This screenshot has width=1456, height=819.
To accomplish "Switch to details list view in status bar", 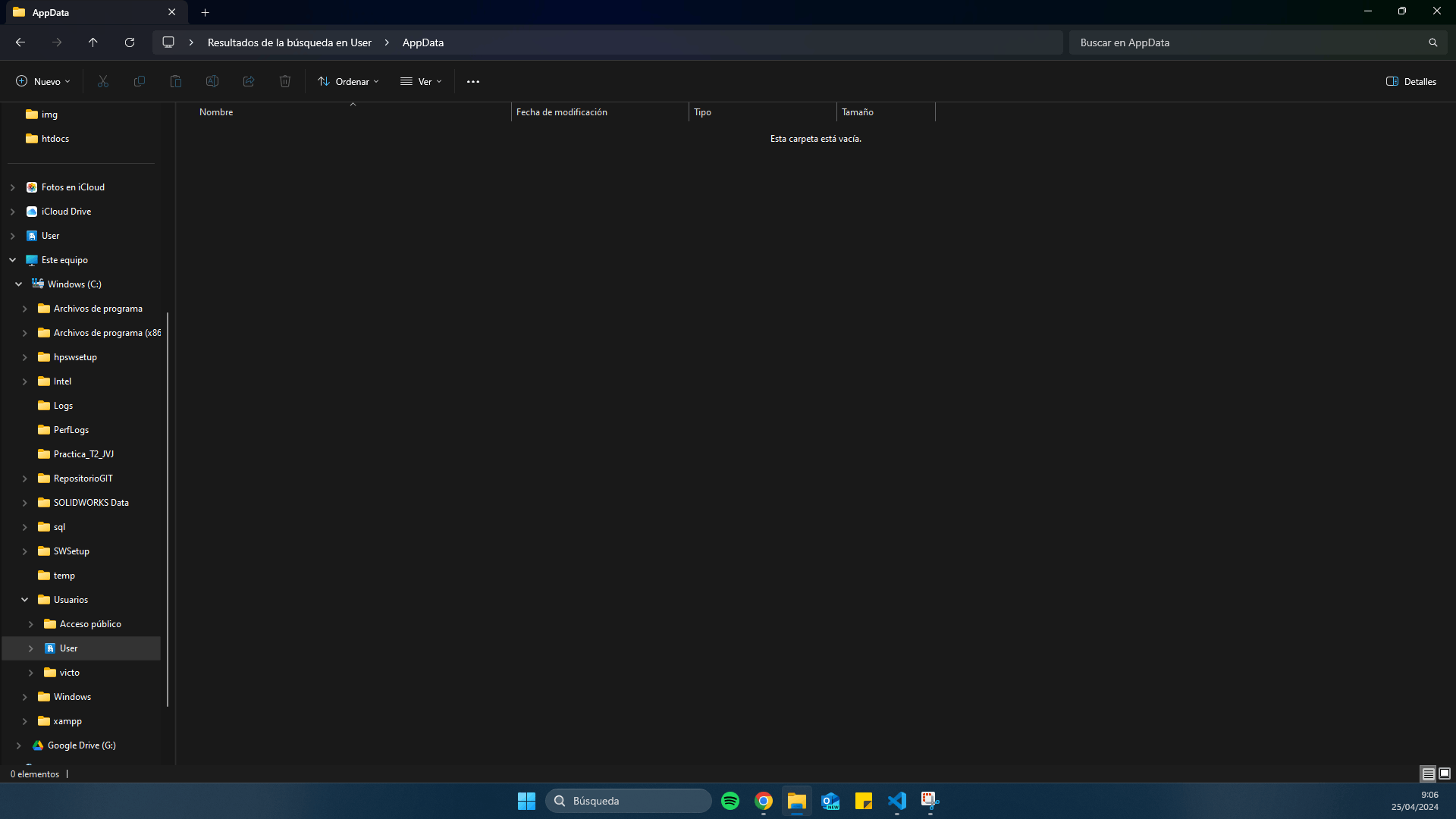I will pos(1428,773).
